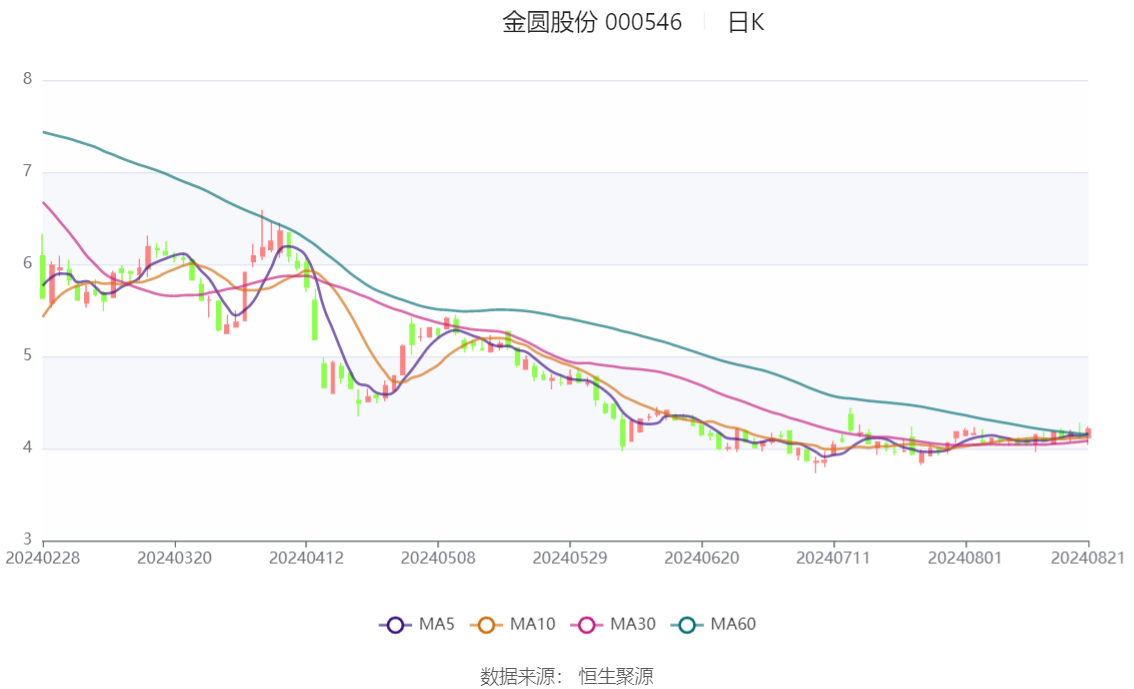
Task: Click the y-axis value 6
Action: click(27, 263)
